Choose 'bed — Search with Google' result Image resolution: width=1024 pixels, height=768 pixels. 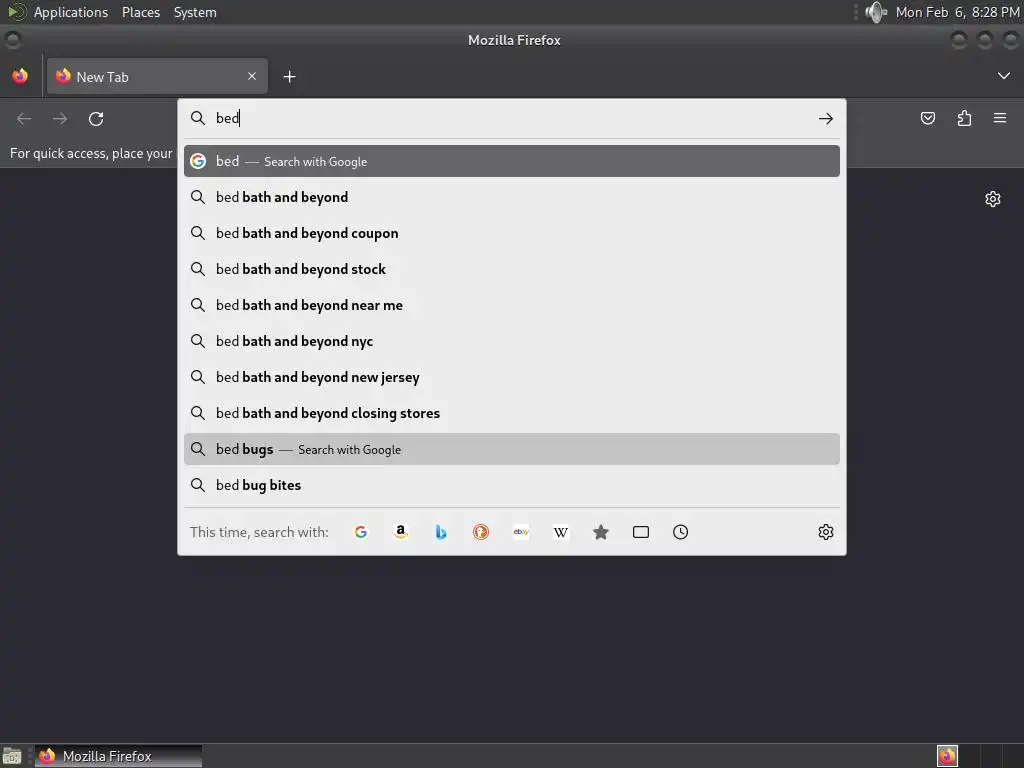click(512, 161)
